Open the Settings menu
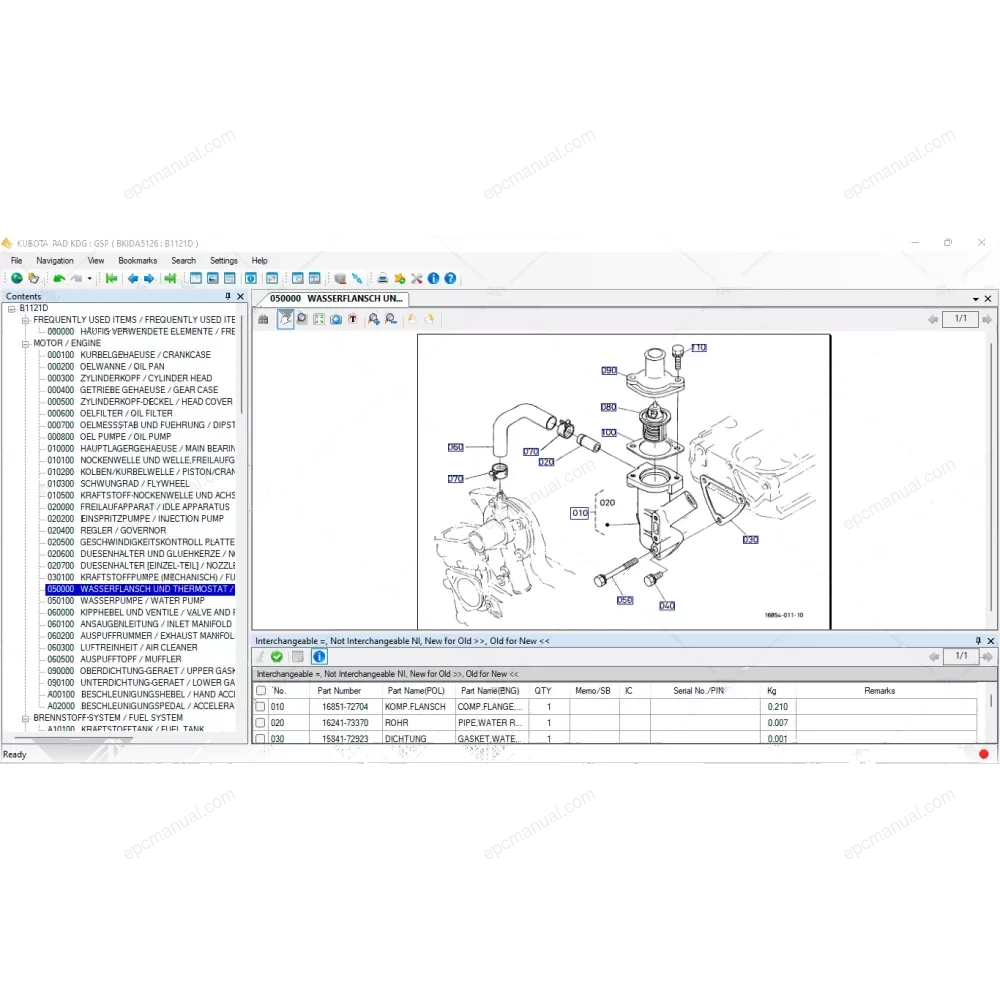The width and height of the screenshot is (1000, 1000). tap(224, 260)
